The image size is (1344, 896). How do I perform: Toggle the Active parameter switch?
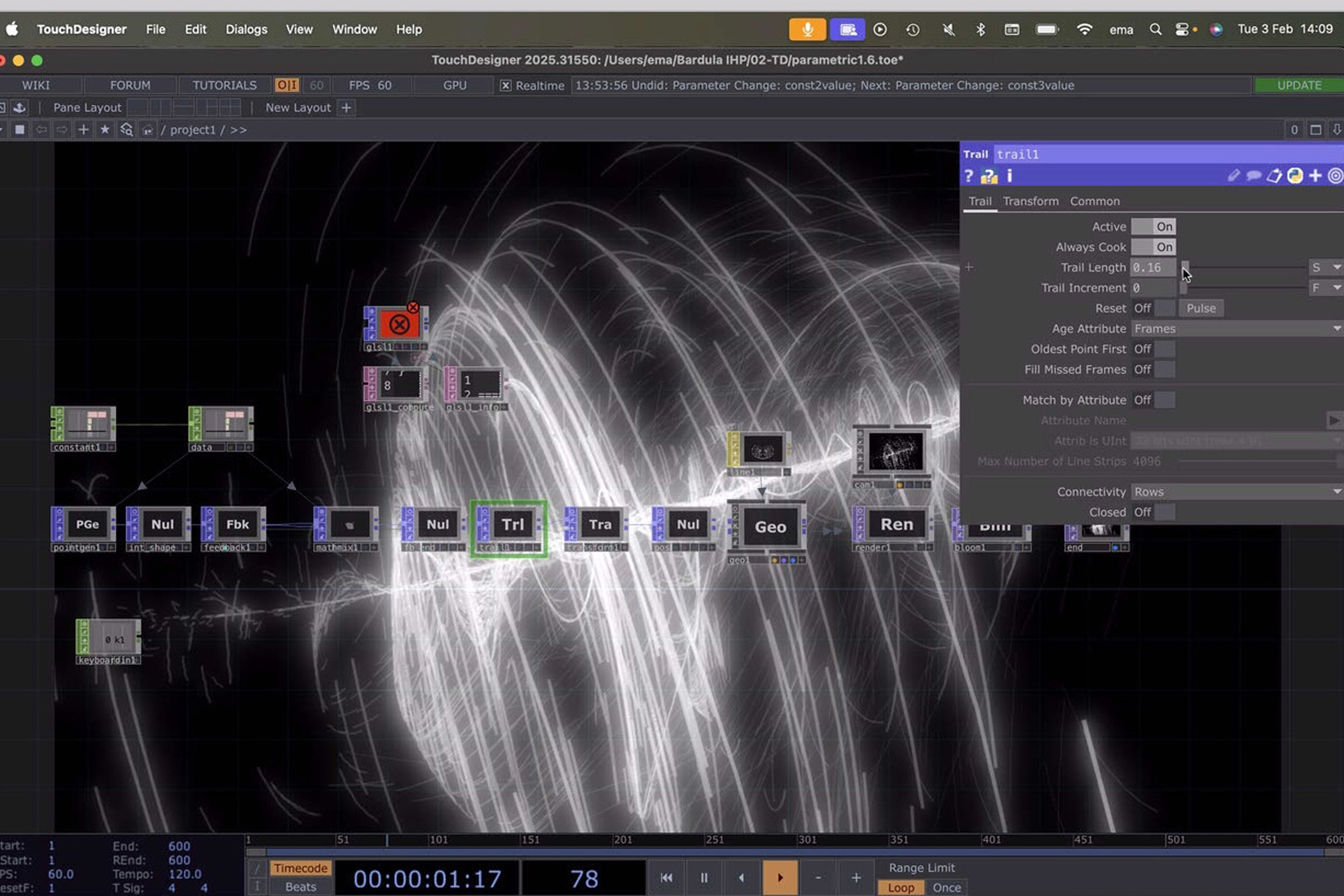pos(1152,227)
